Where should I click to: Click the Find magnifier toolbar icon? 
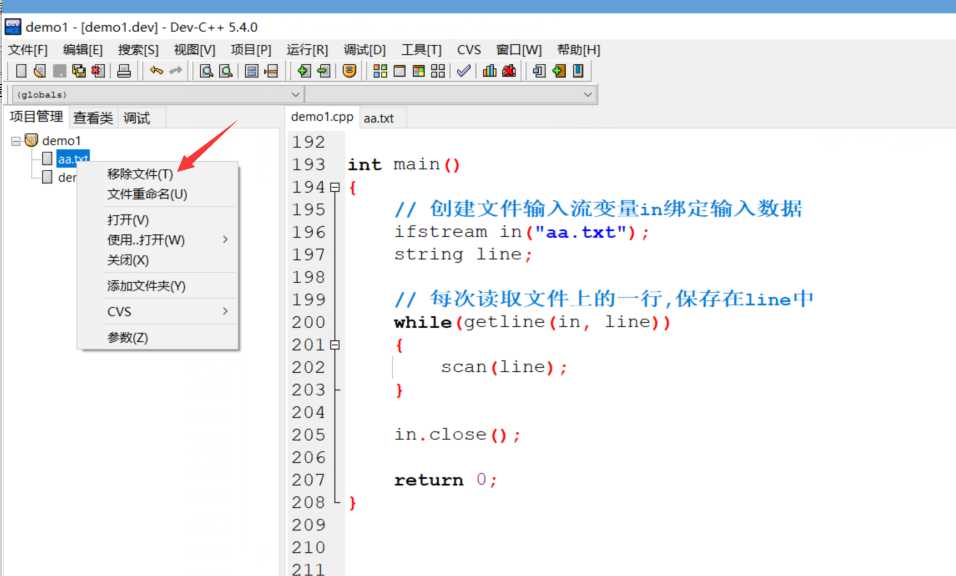[x=207, y=71]
